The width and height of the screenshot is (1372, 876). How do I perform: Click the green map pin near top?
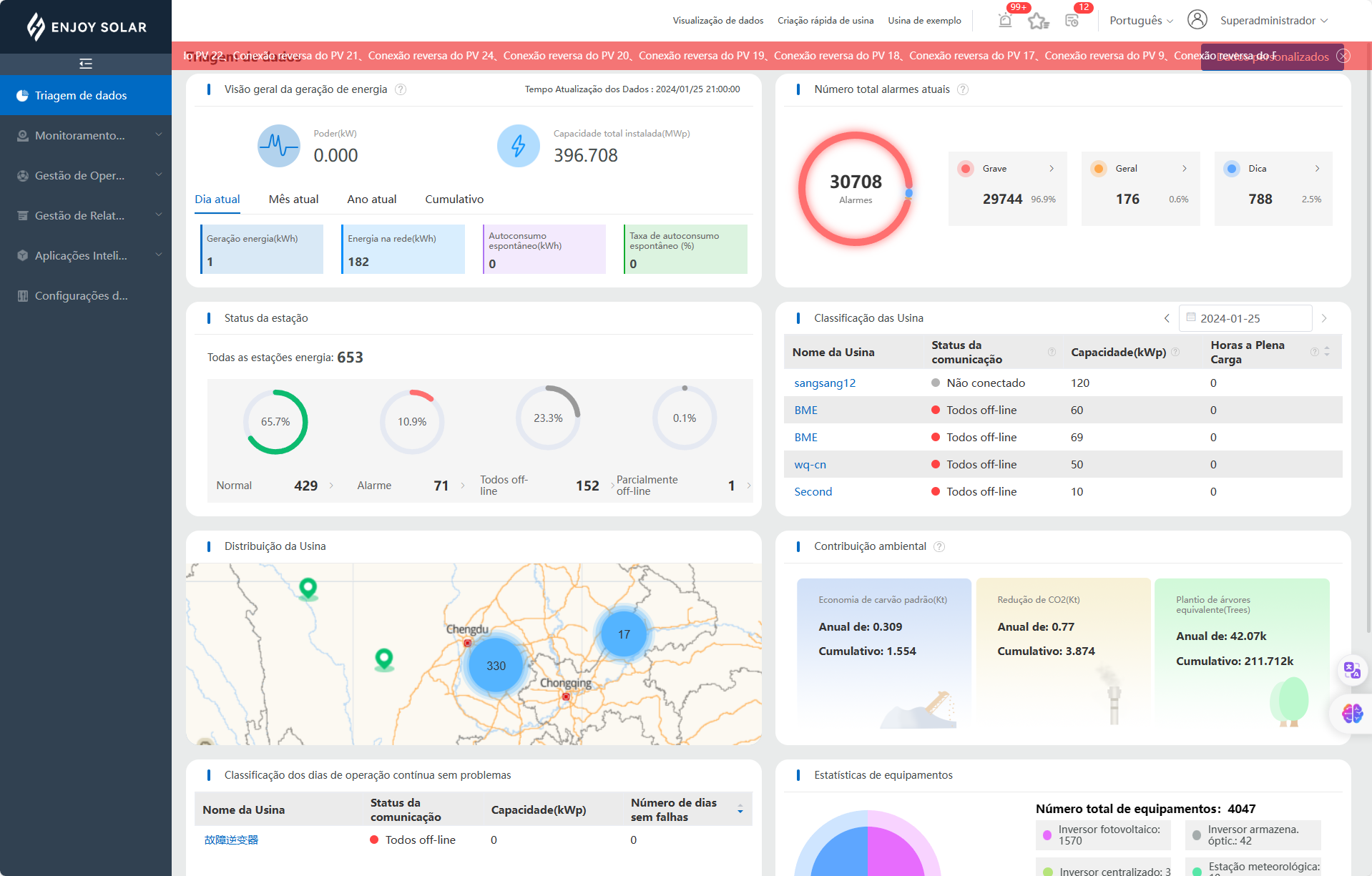[308, 588]
